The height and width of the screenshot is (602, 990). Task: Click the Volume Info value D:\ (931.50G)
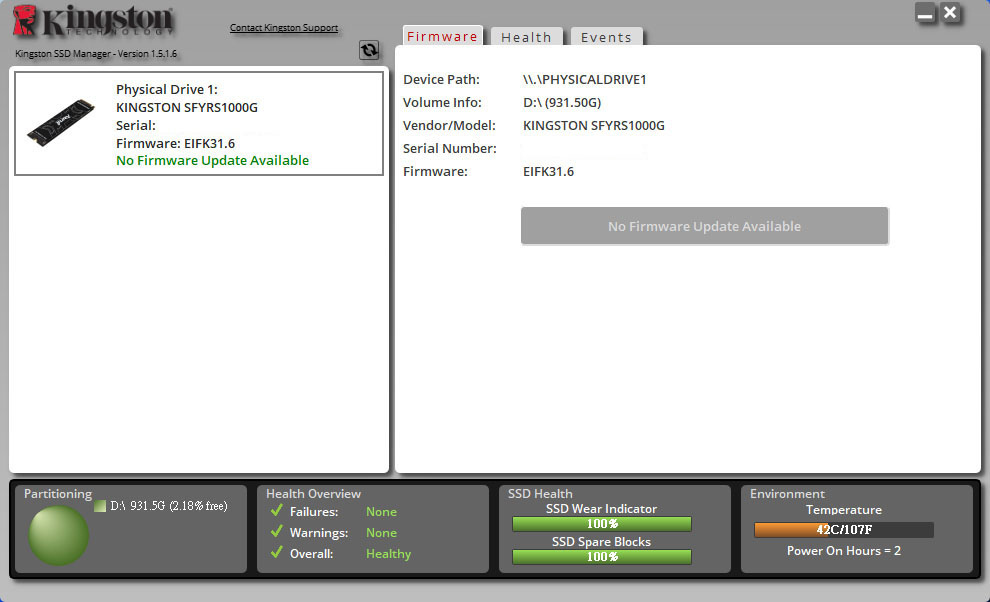[562, 102]
